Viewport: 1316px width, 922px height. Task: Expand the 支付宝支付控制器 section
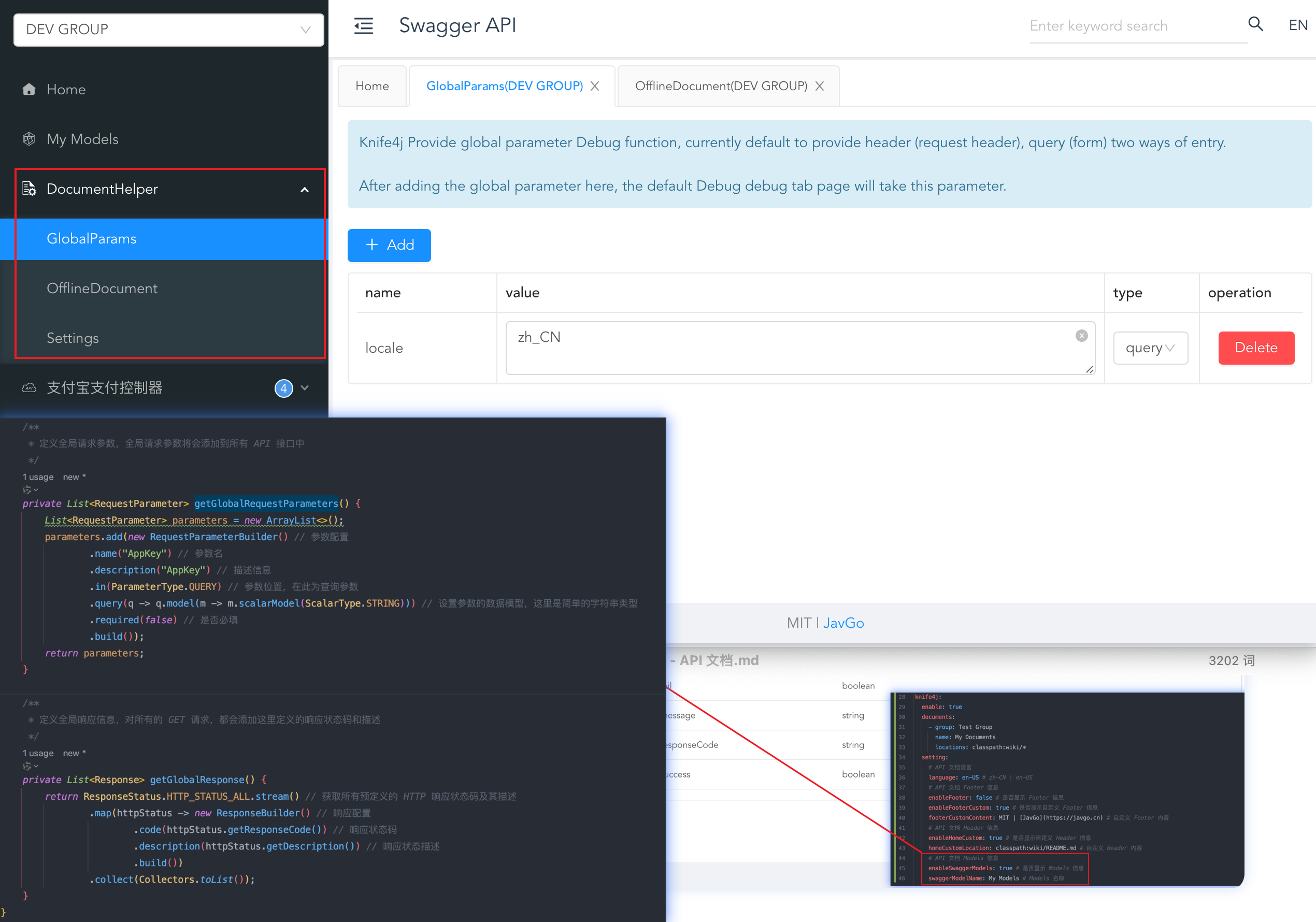(x=306, y=388)
